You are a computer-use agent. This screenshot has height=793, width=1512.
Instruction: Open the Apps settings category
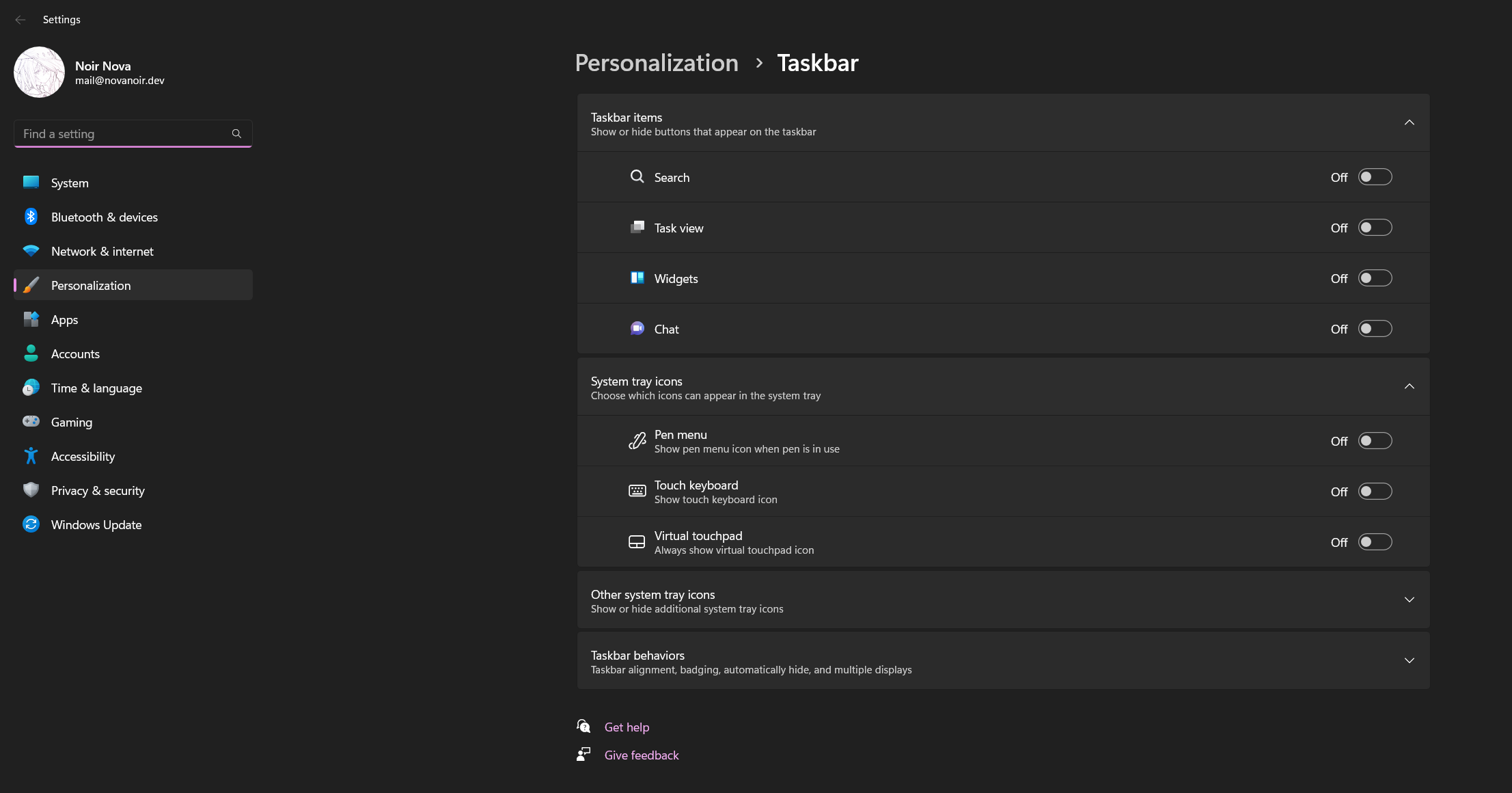[x=65, y=319]
